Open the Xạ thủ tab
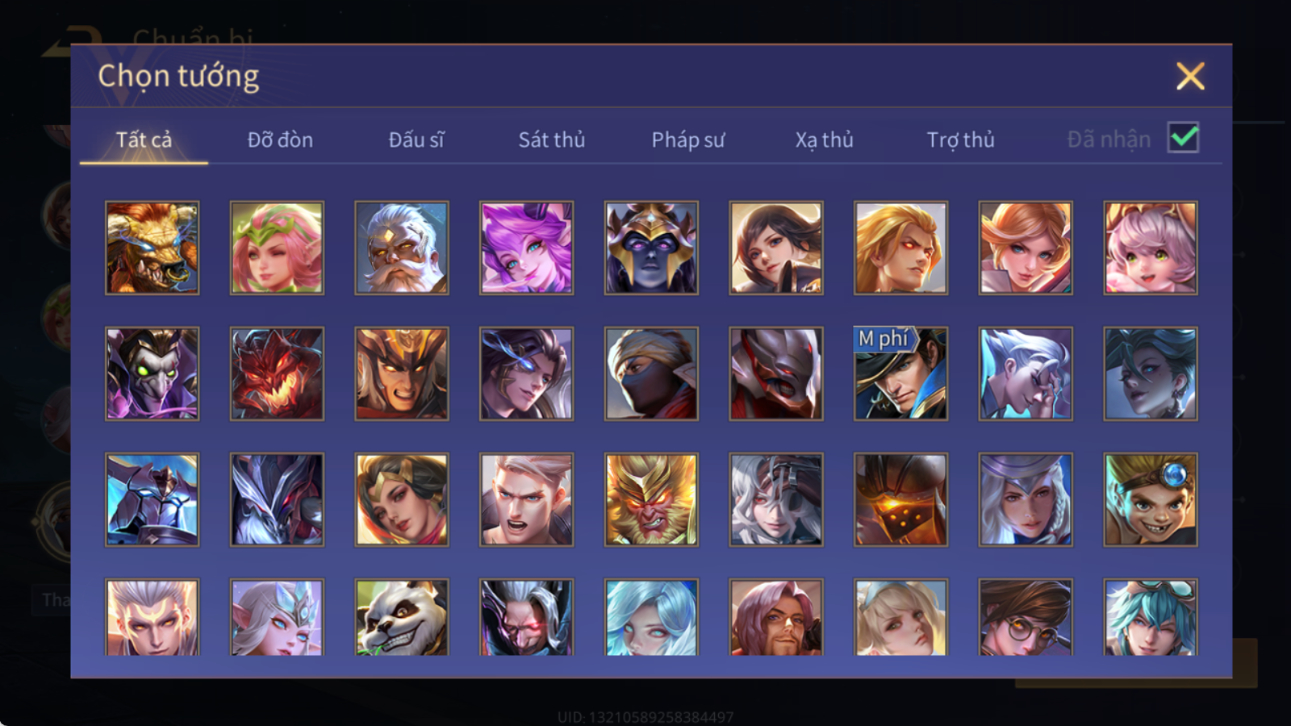The width and height of the screenshot is (1291, 726). click(x=824, y=140)
